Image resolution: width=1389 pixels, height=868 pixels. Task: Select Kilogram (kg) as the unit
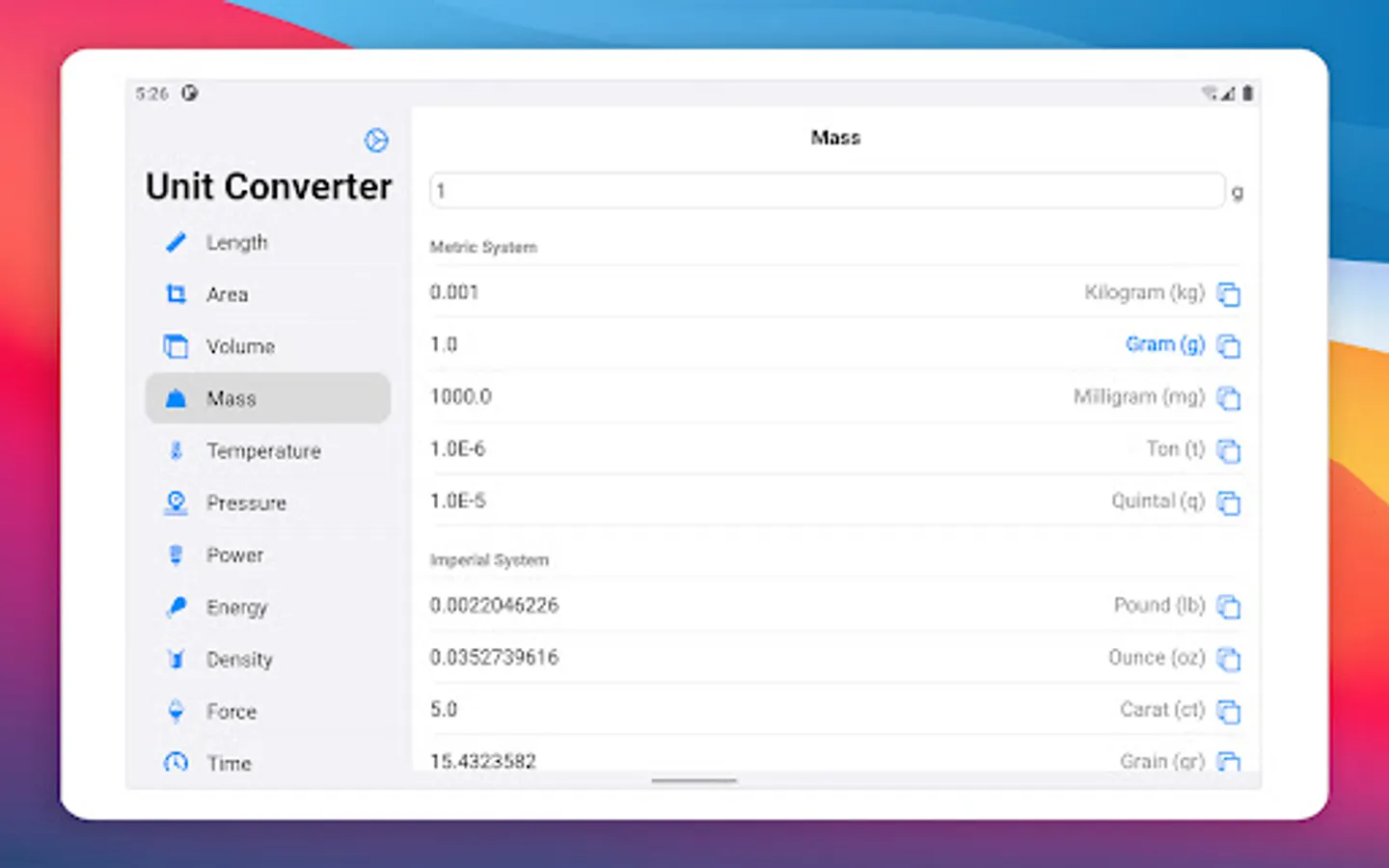click(1144, 292)
